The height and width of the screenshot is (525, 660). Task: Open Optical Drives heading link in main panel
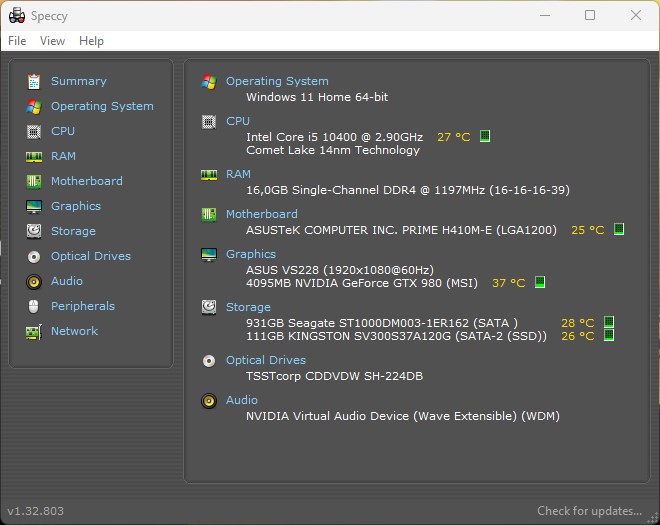pos(266,360)
